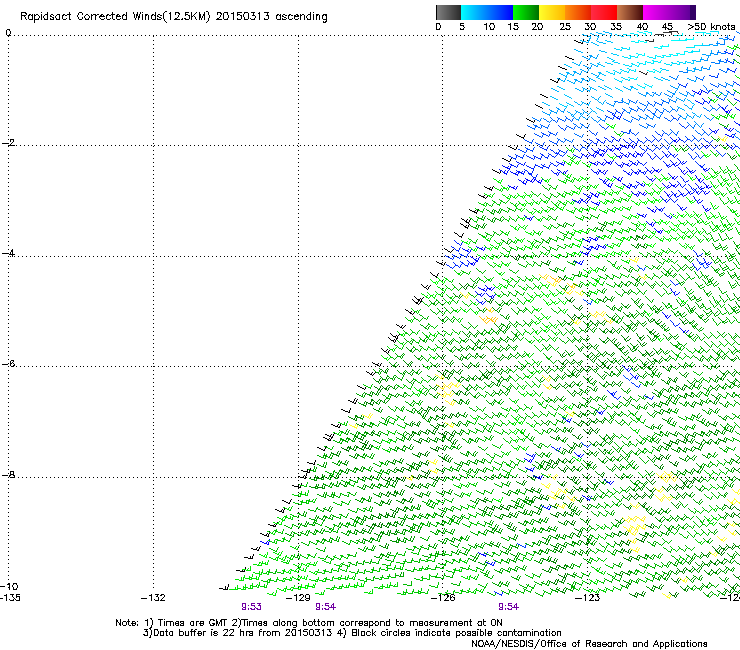This screenshot has width=740, height=650.
Task: Click the legend label 40
Action: [x=642, y=27]
